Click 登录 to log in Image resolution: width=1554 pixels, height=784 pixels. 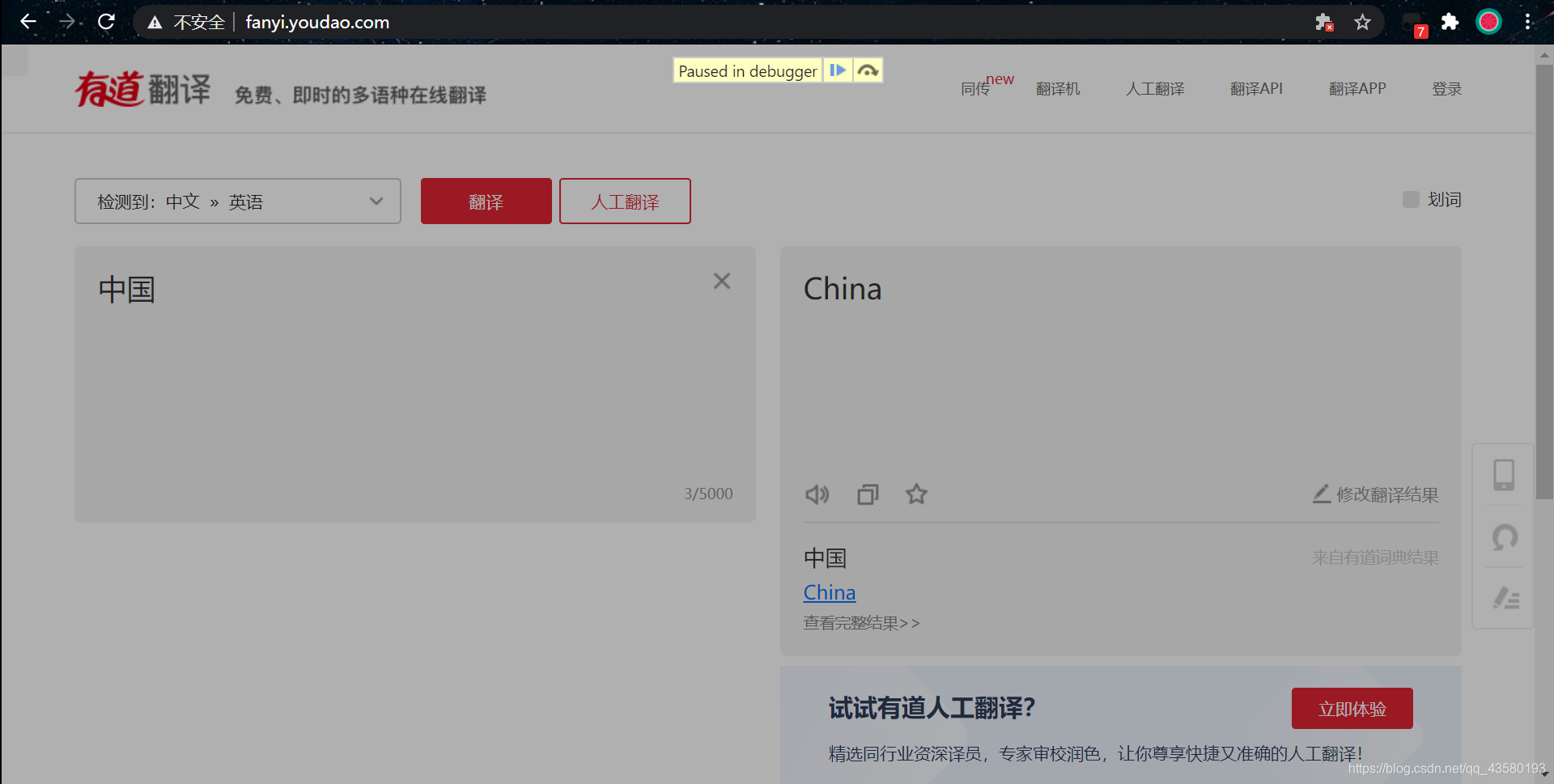click(1446, 89)
